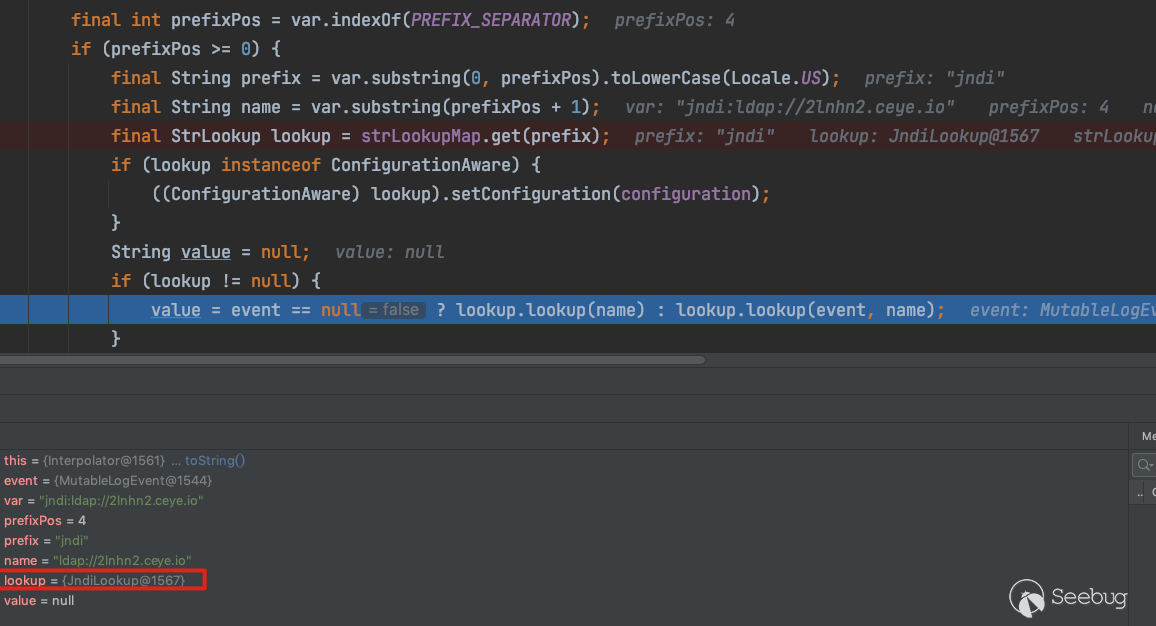Select the 'value = null' variable row

(x=39, y=600)
